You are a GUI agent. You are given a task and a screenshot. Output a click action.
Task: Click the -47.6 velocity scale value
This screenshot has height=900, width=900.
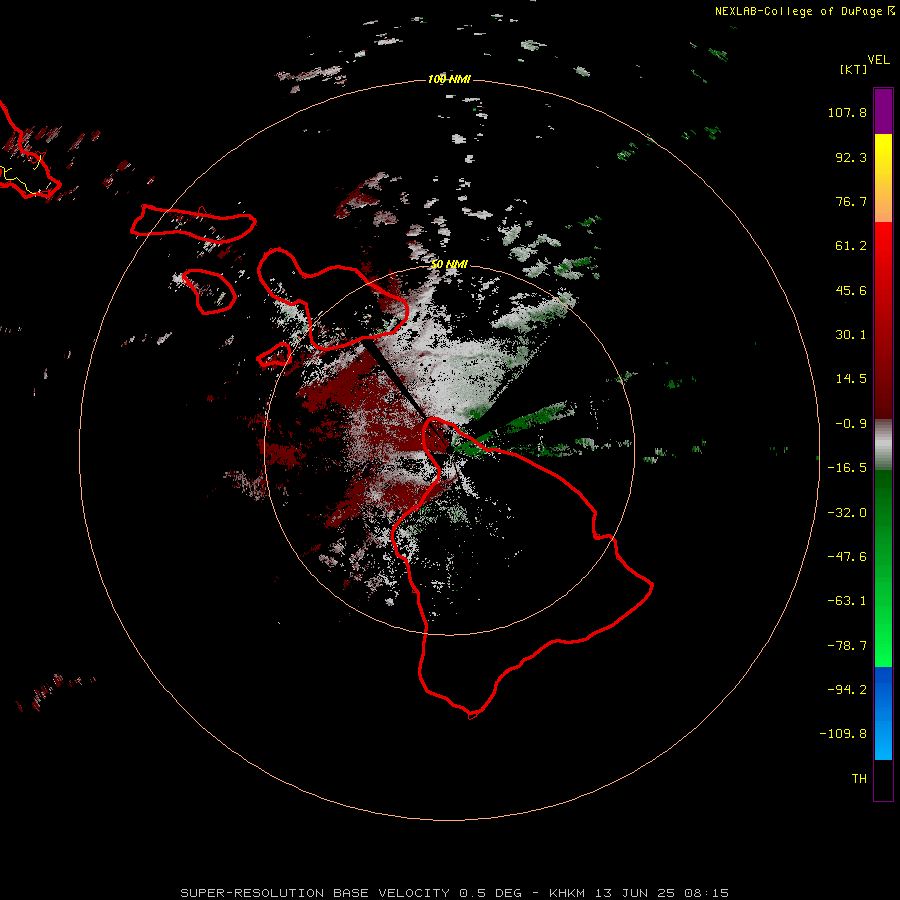847,557
